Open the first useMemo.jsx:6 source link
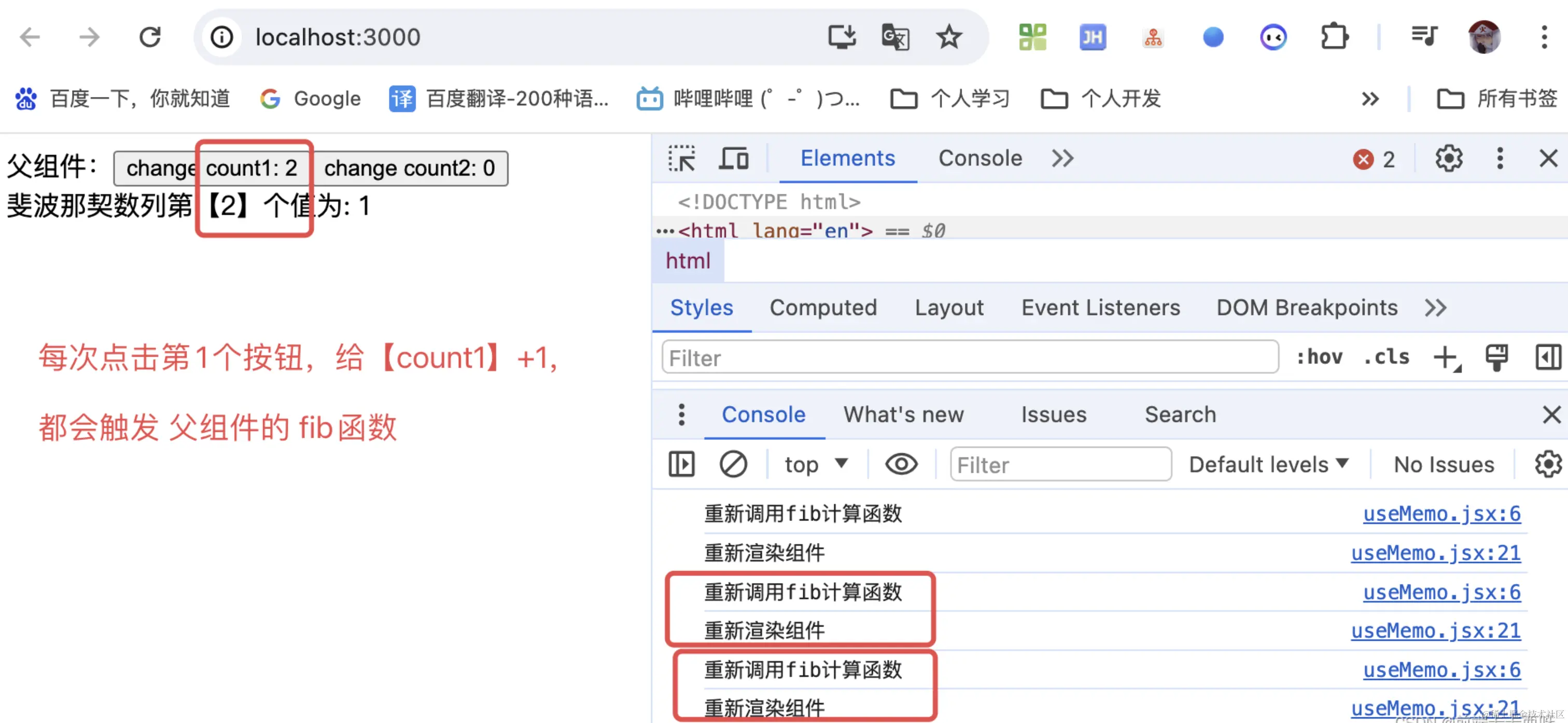Viewport: 1568px width, 723px height. [1441, 513]
